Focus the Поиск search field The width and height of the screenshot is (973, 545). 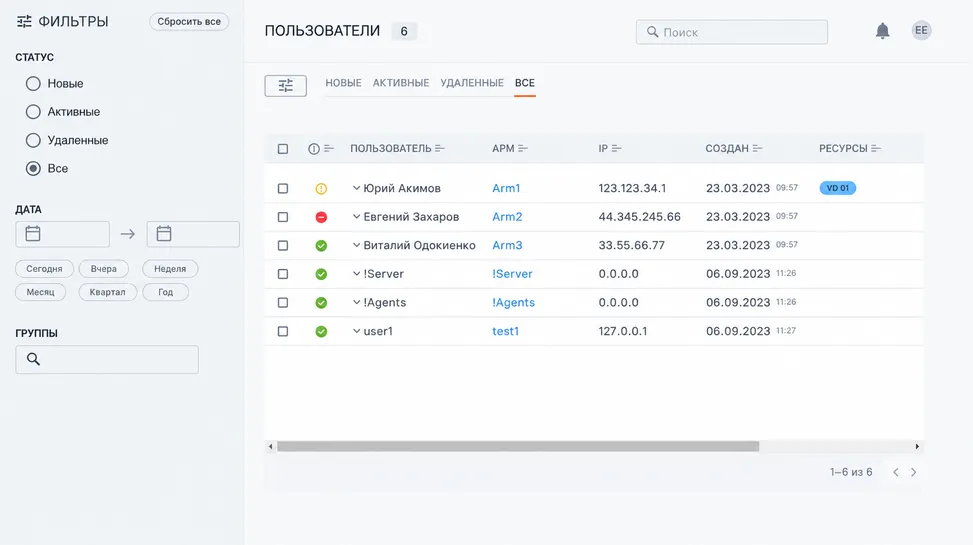[732, 32]
